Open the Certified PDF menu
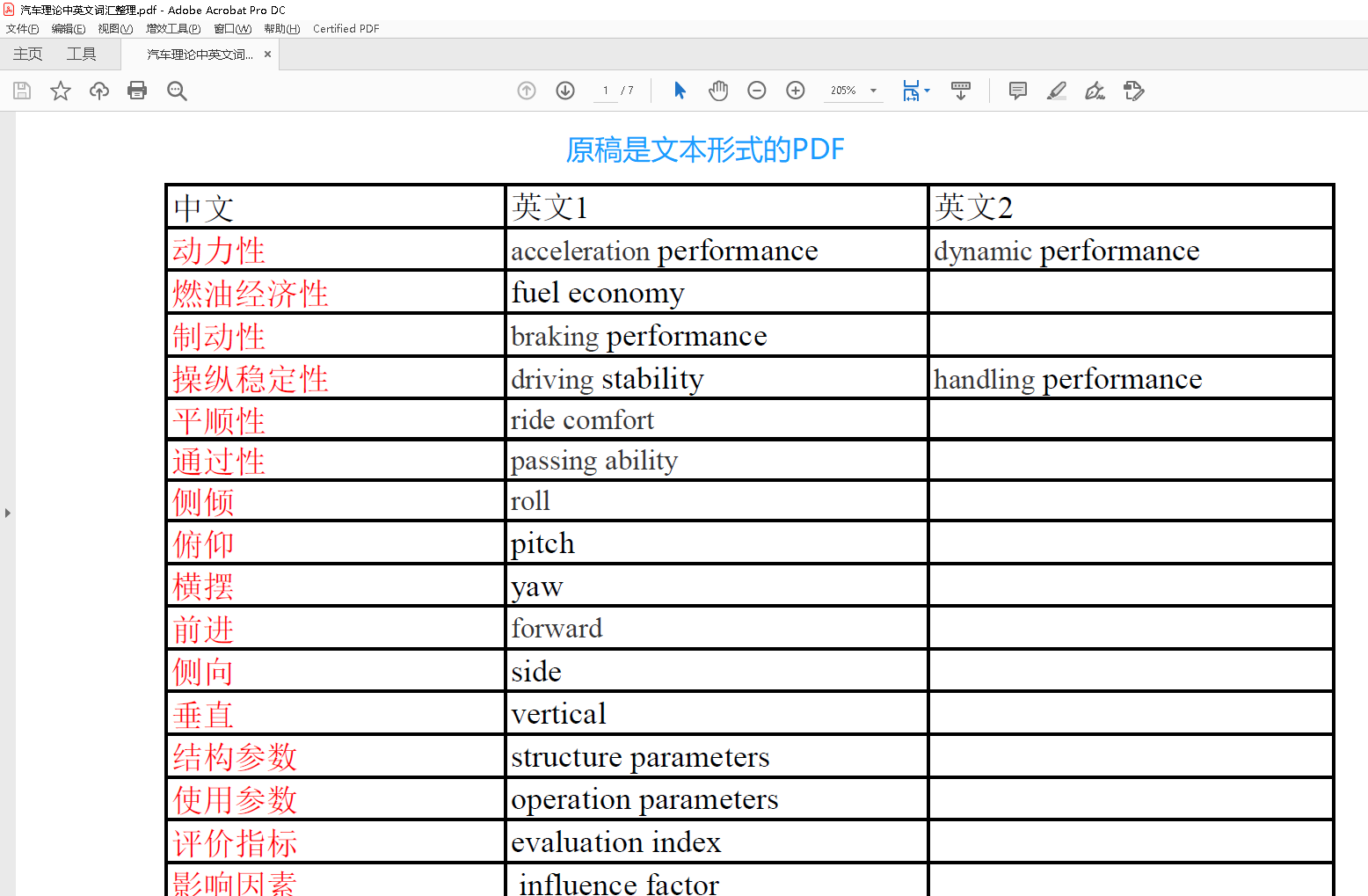The width and height of the screenshot is (1368, 896). click(x=346, y=29)
